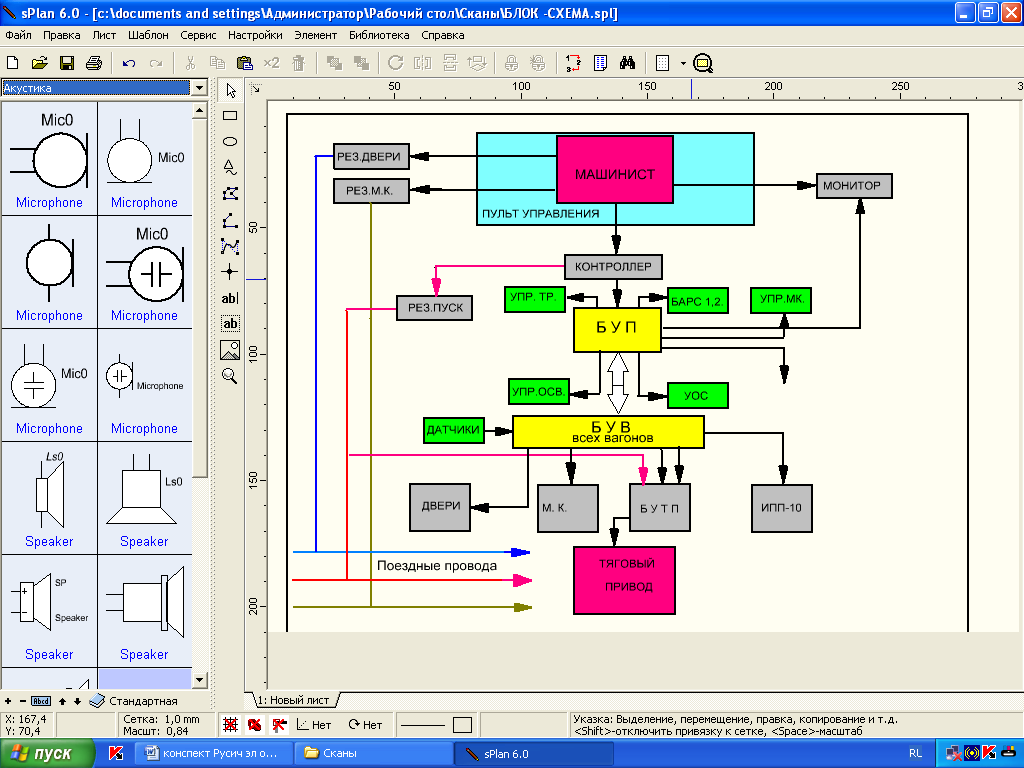This screenshot has height=768, width=1024.
Task: Choose the ellipse drawing tool
Action: pos(230,142)
